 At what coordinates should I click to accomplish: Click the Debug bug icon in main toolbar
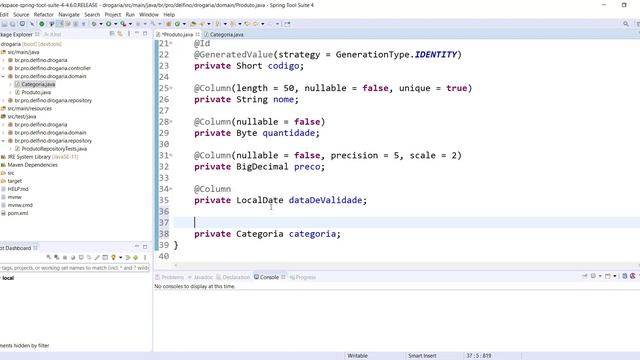94,24
